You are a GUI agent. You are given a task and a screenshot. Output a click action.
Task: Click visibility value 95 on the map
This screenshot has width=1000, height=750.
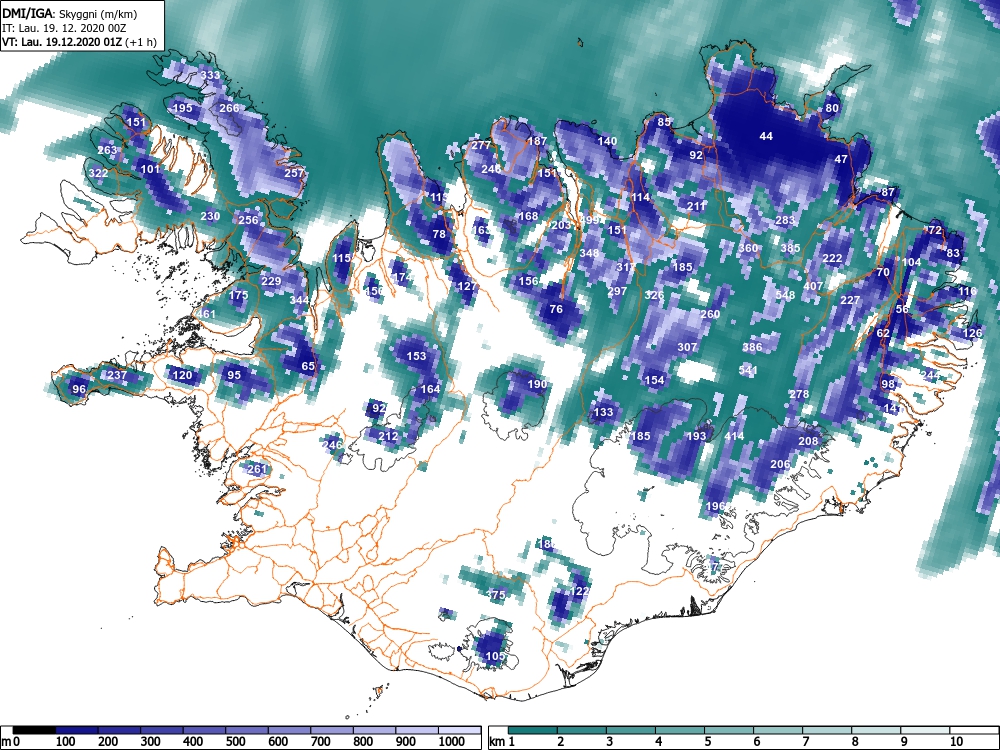point(234,374)
